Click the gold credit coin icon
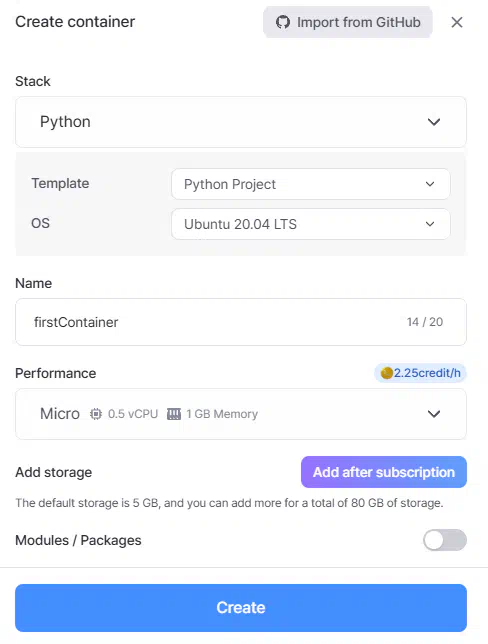 [386, 373]
